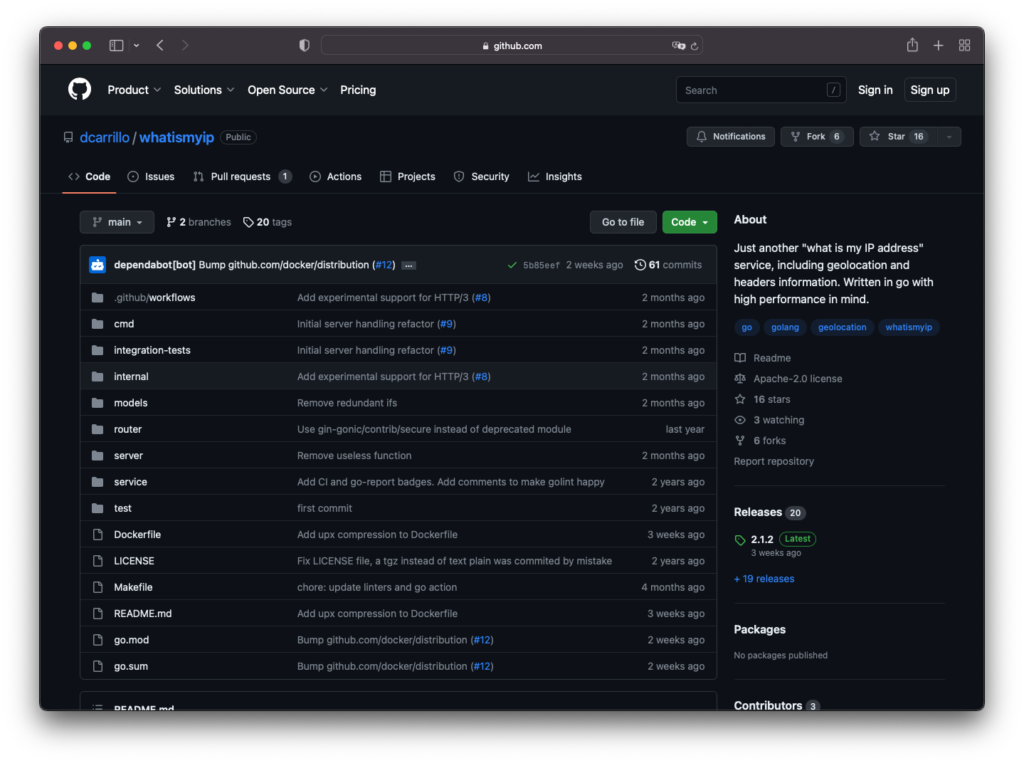The width and height of the screenshot is (1024, 763).
Task: Expand the Solutions menu
Action: pyautogui.click(x=204, y=90)
